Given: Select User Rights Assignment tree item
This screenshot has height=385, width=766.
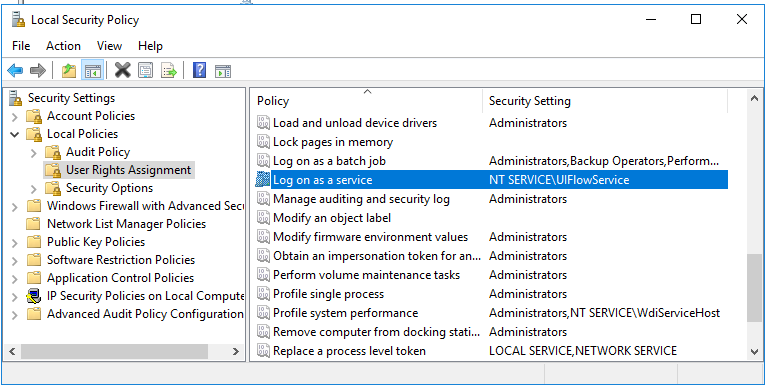Looking at the screenshot, I should (129, 170).
